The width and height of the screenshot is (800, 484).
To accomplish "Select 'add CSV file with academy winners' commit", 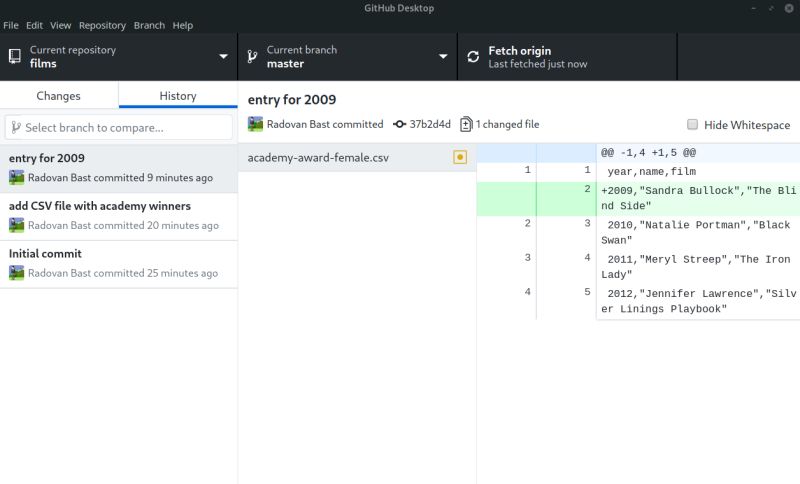I will point(118,216).
